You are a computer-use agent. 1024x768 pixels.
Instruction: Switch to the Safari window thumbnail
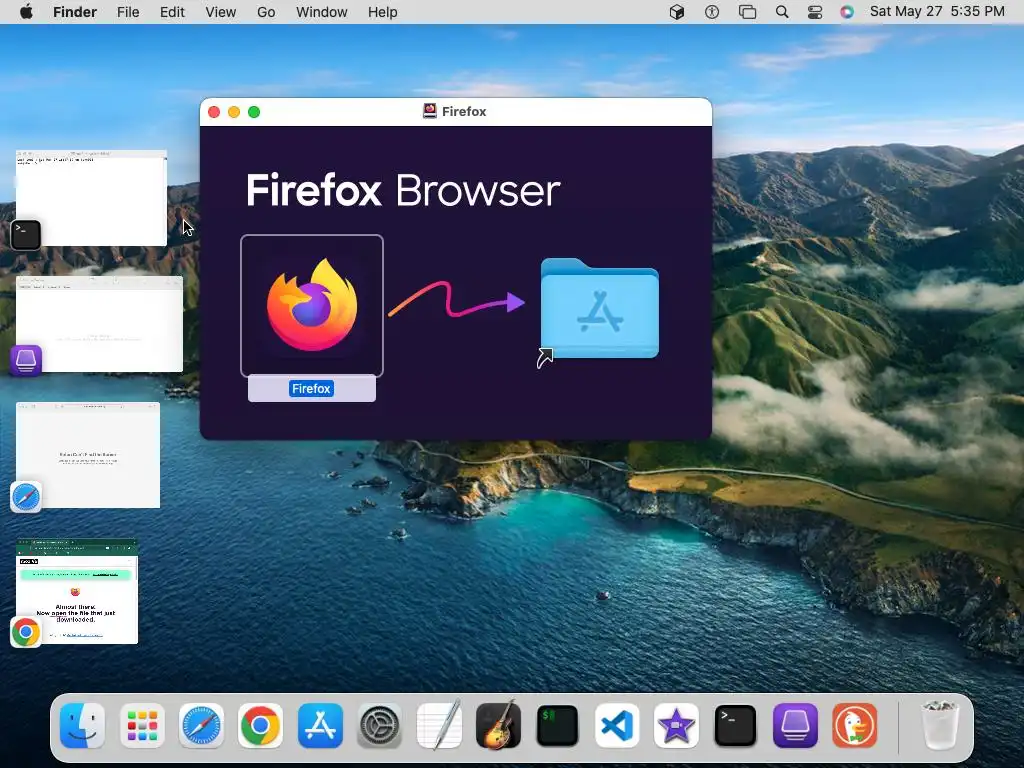(88, 455)
